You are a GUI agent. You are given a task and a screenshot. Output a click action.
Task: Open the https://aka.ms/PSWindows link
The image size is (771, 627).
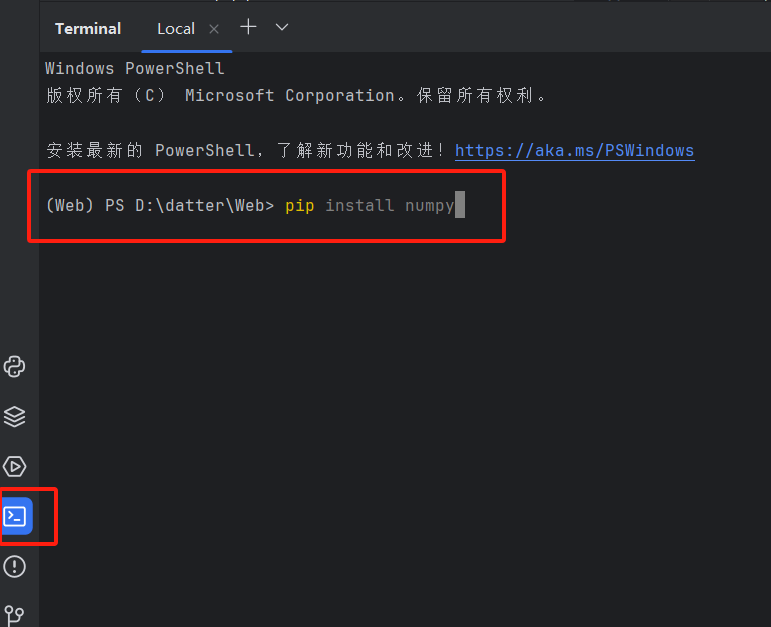[574, 150]
